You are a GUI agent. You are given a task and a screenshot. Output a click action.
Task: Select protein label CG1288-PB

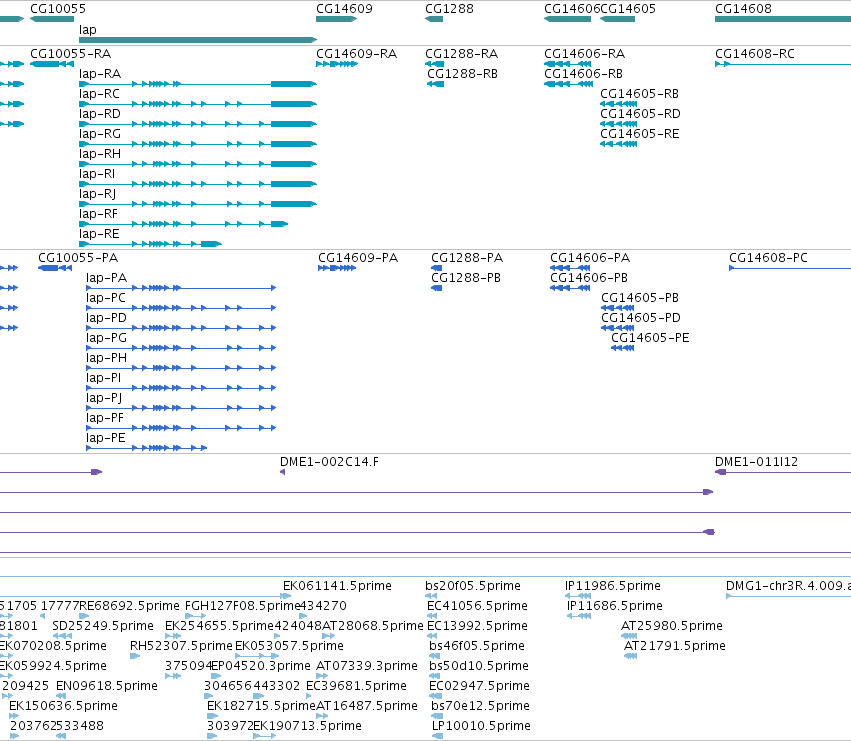coord(466,278)
